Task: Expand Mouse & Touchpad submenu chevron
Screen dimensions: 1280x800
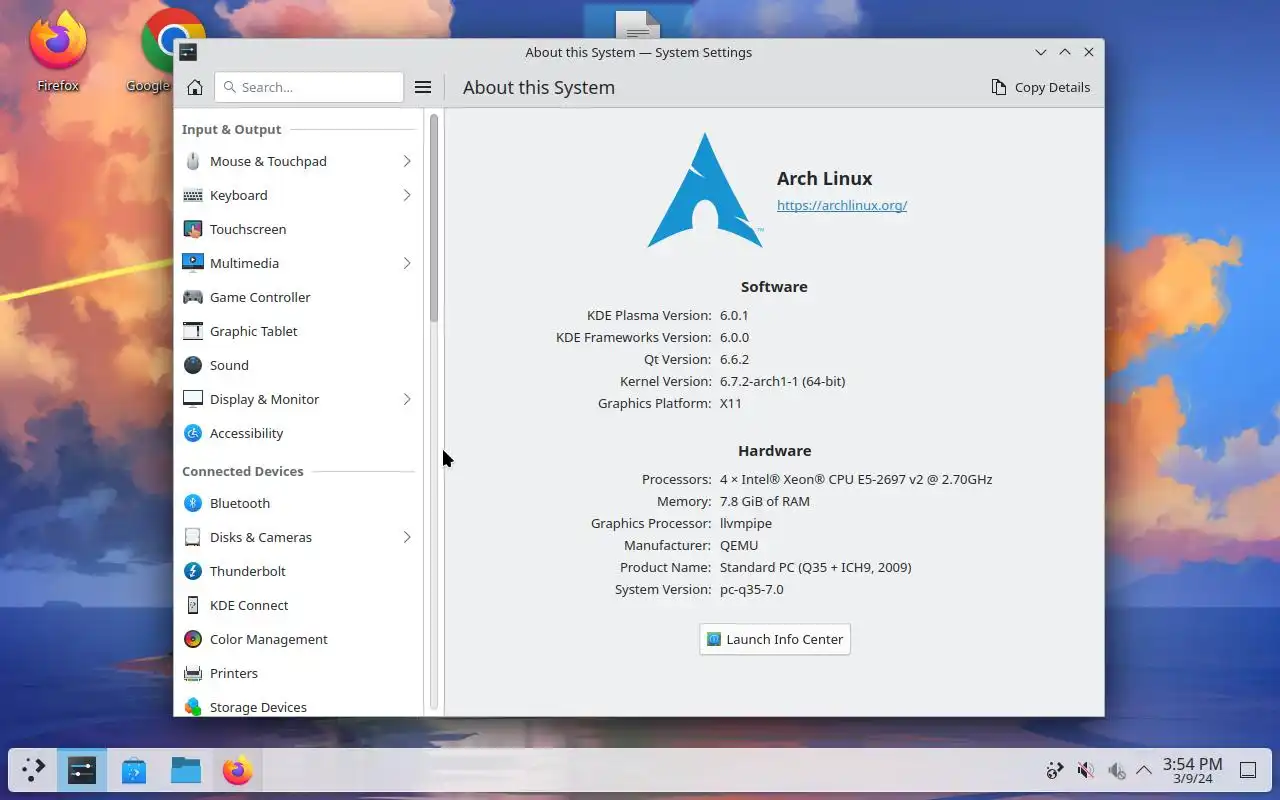Action: tap(407, 161)
